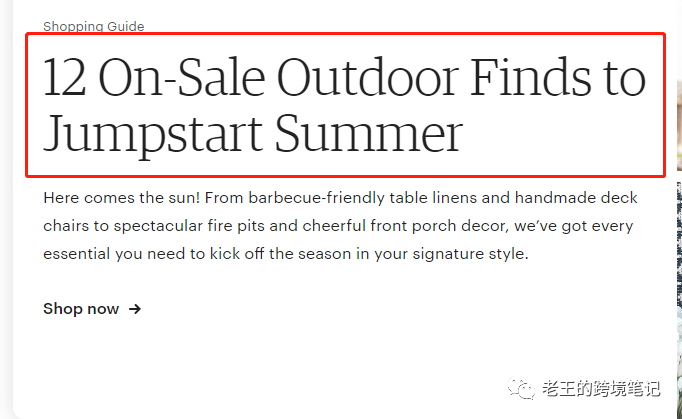Click the number 12 in the headline
682x419 pixels.
64,77
